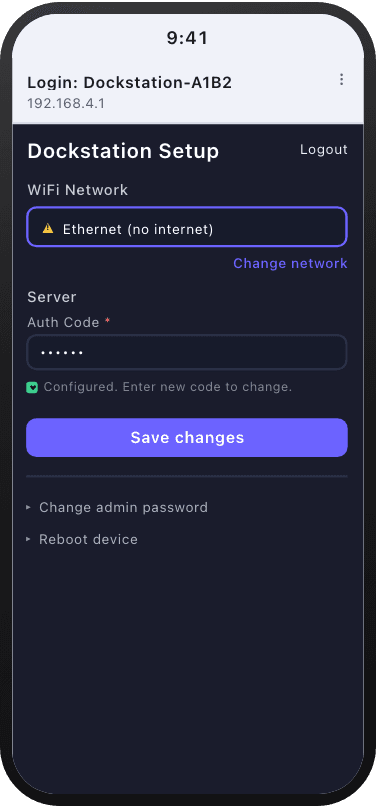The width and height of the screenshot is (376, 808).
Task: Click the red required asterisk after Auth Code
Action: coord(107,322)
